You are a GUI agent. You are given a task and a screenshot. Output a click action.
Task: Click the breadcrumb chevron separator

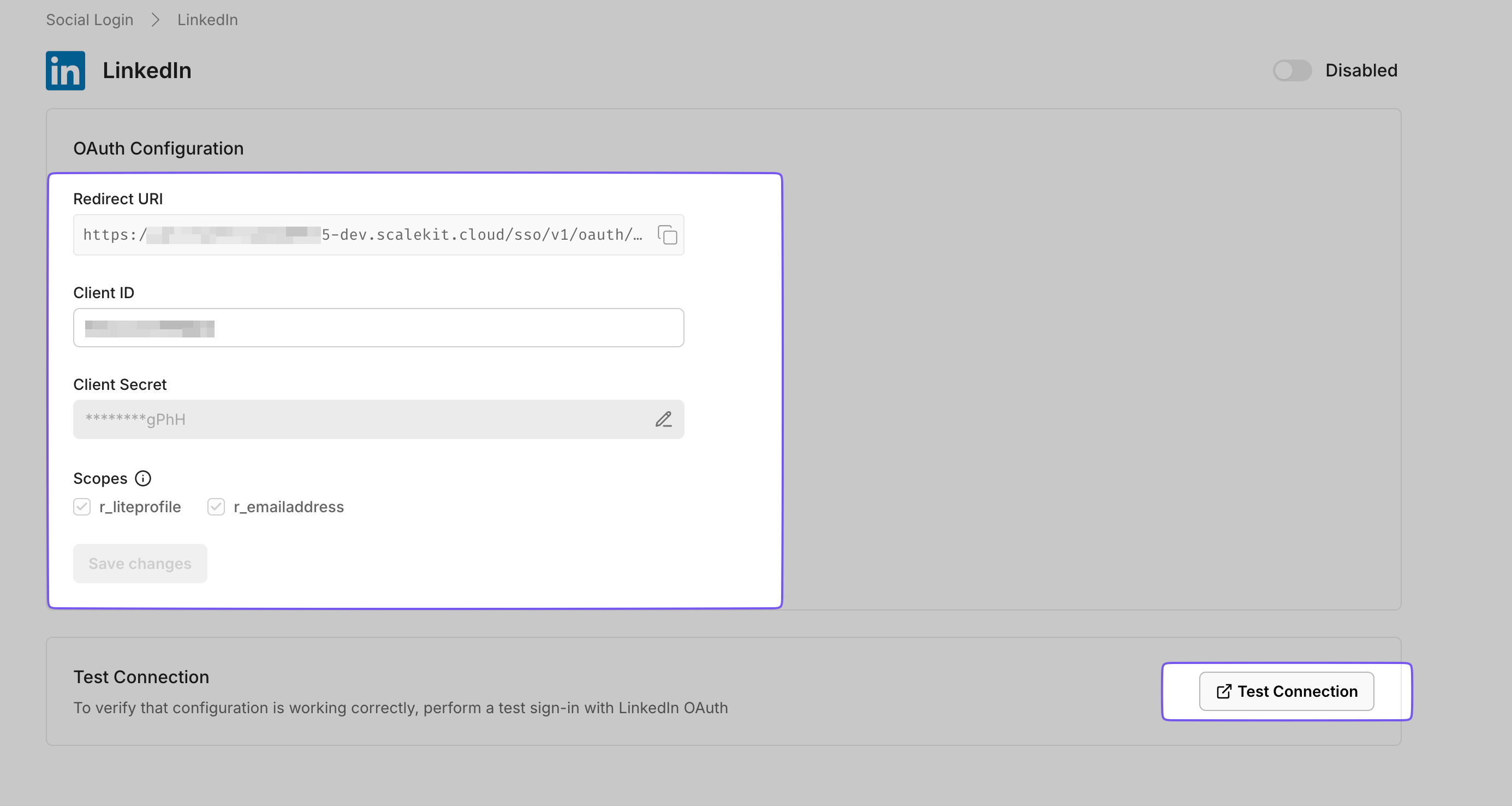tap(155, 19)
